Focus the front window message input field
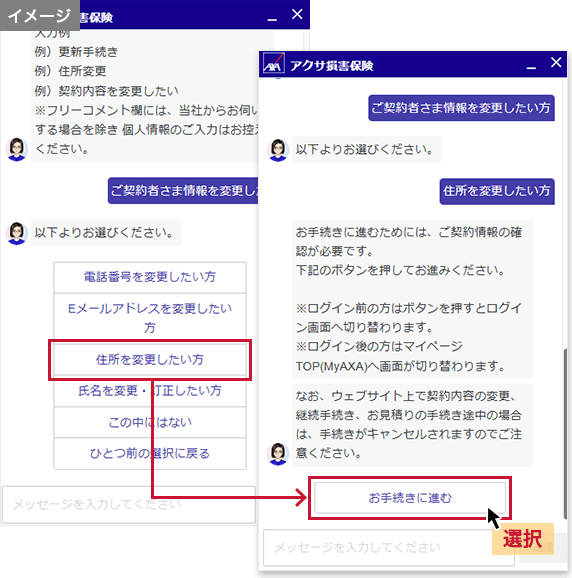The width and height of the screenshot is (572, 578). click(x=389, y=547)
